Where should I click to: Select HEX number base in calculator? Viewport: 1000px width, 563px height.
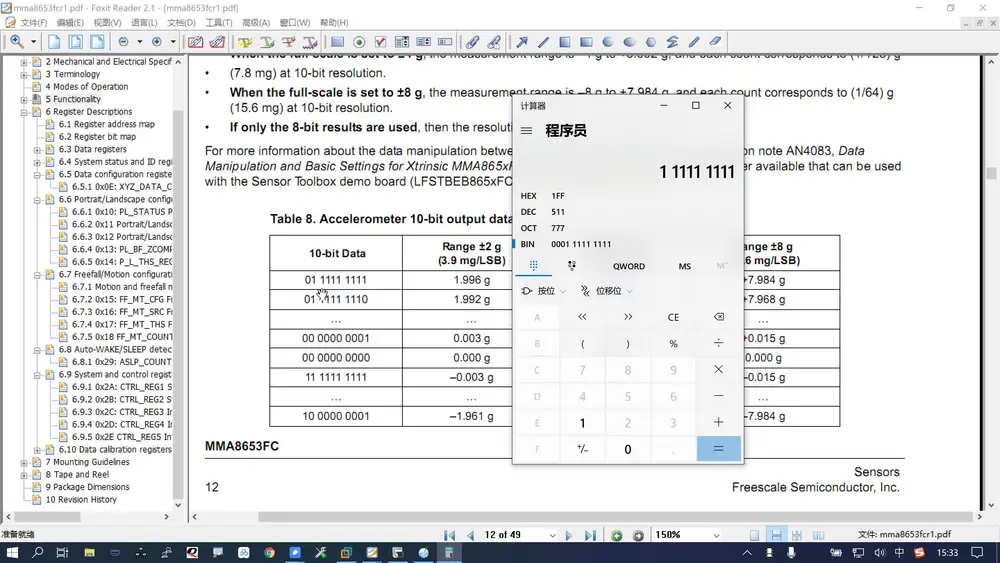(529, 196)
